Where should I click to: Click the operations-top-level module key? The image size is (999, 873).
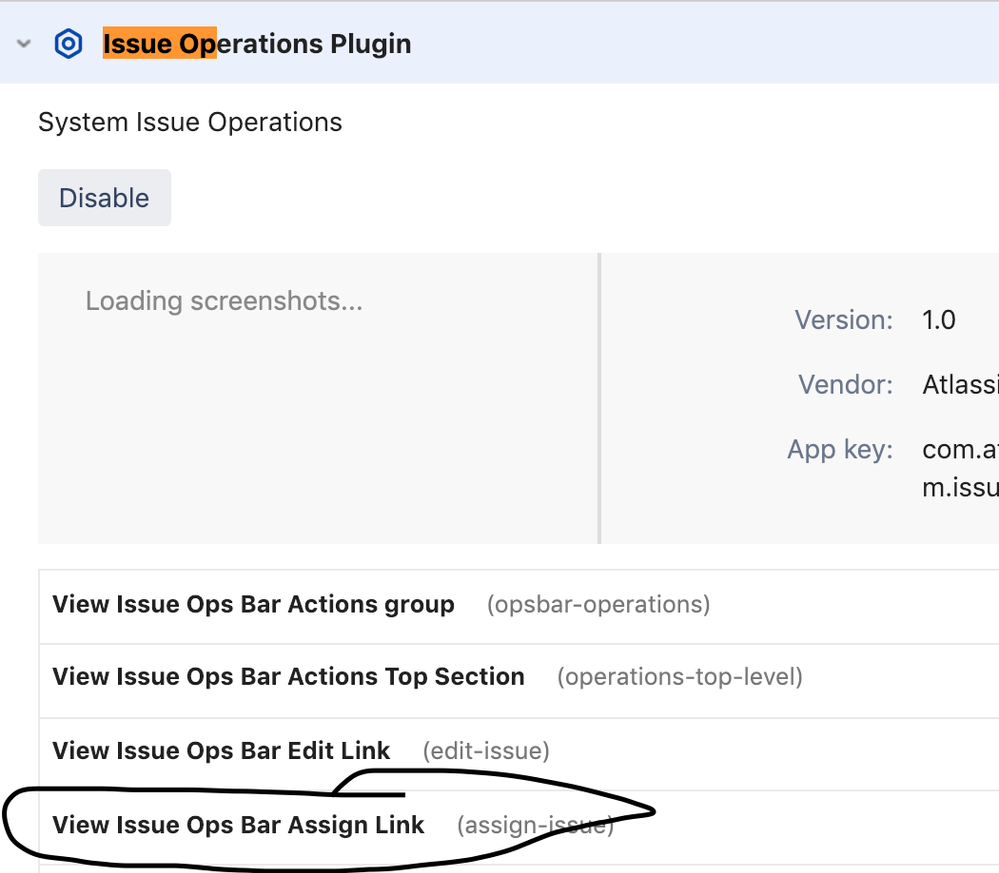[680, 677]
